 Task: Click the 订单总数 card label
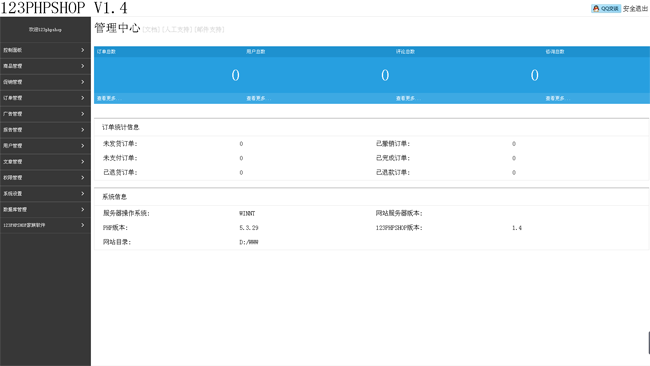tap(106, 51)
